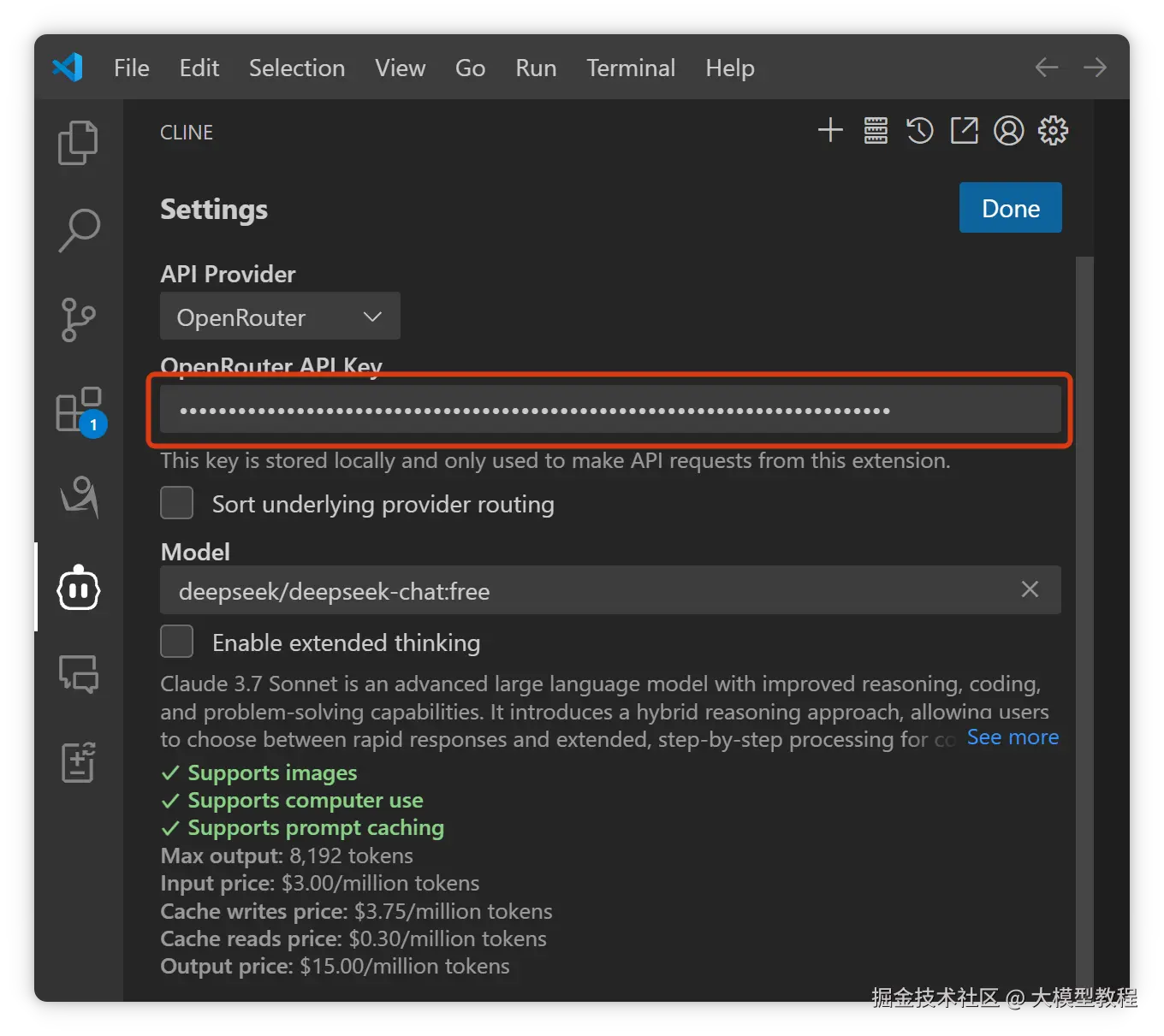Open the Terminal menu
The image size is (1164, 1036).
pyautogui.click(x=631, y=68)
